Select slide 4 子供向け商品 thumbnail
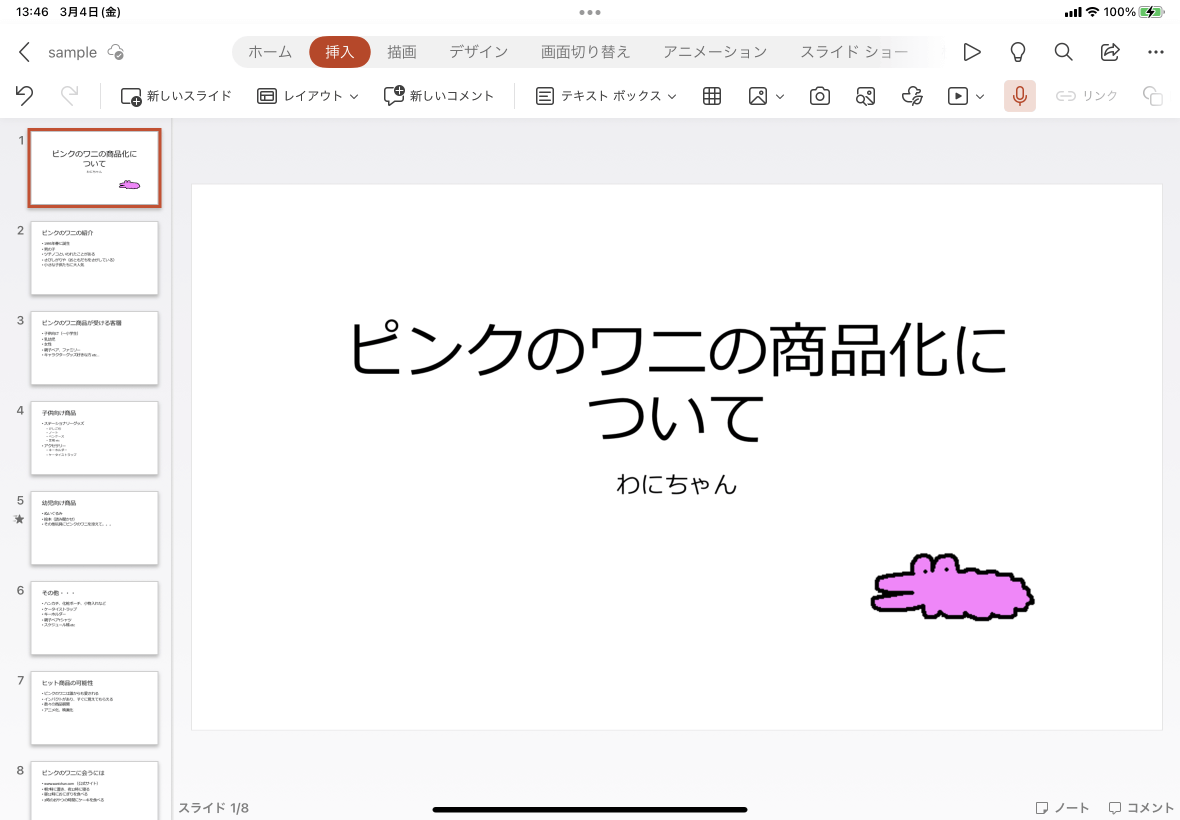Image resolution: width=1180 pixels, height=820 pixels. coord(95,438)
